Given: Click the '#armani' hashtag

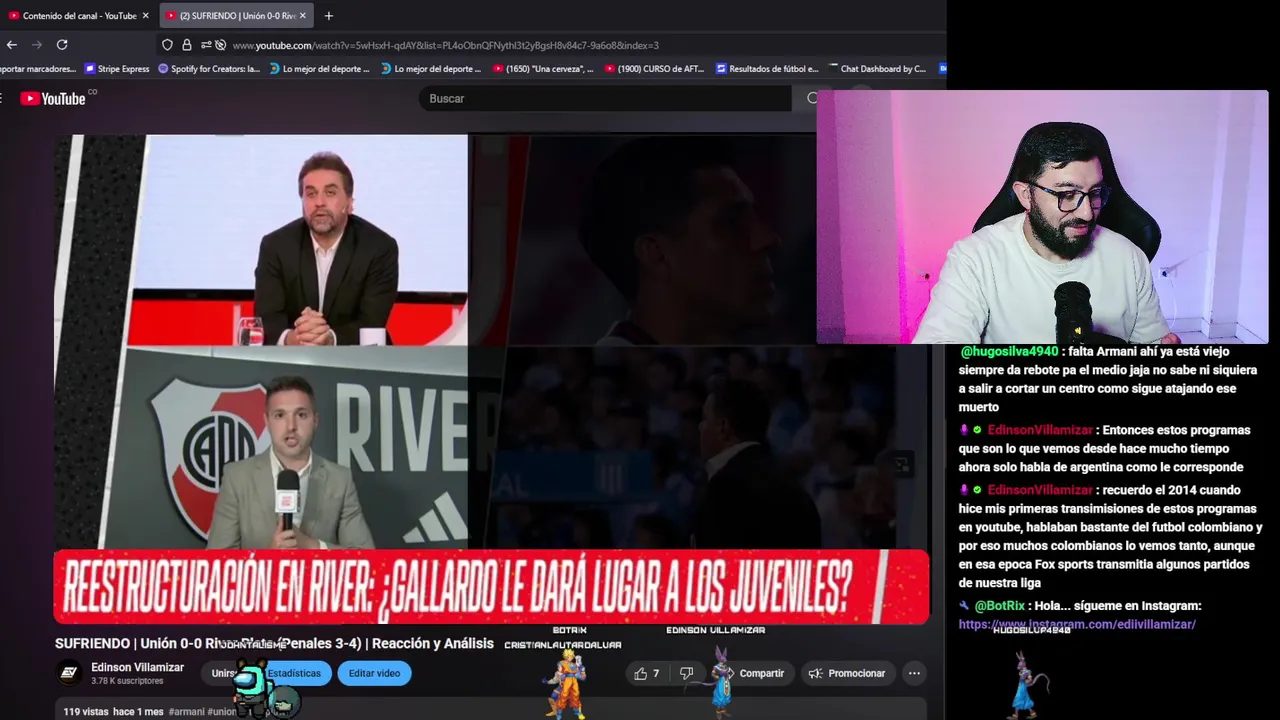Looking at the screenshot, I should 186,711.
